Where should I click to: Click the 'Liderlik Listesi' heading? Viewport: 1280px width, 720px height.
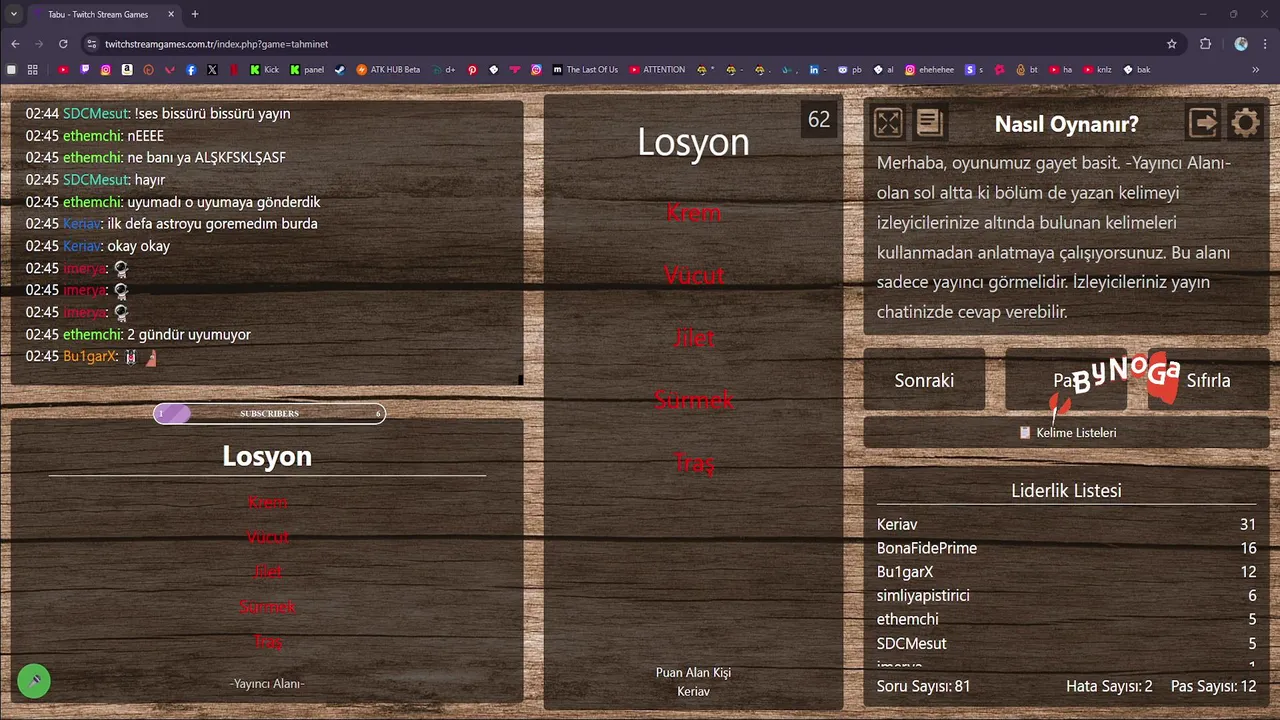click(x=1066, y=491)
